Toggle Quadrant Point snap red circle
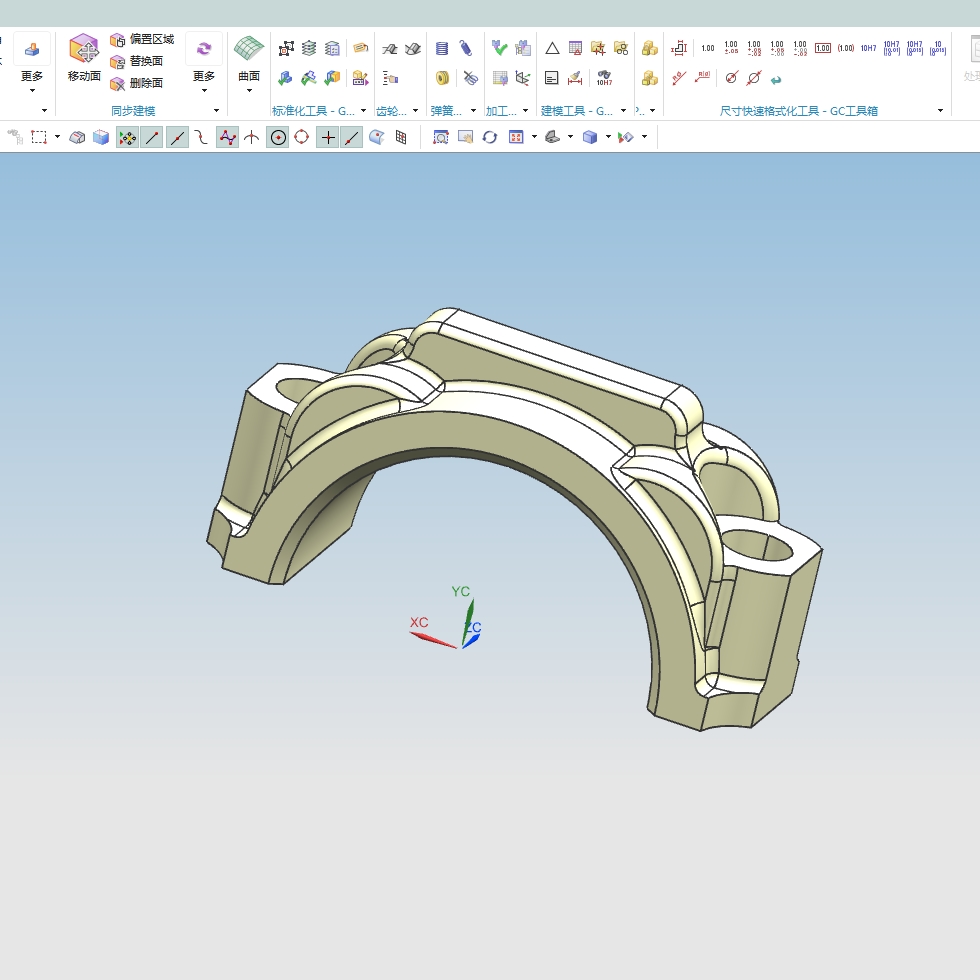 (x=302, y=137)
